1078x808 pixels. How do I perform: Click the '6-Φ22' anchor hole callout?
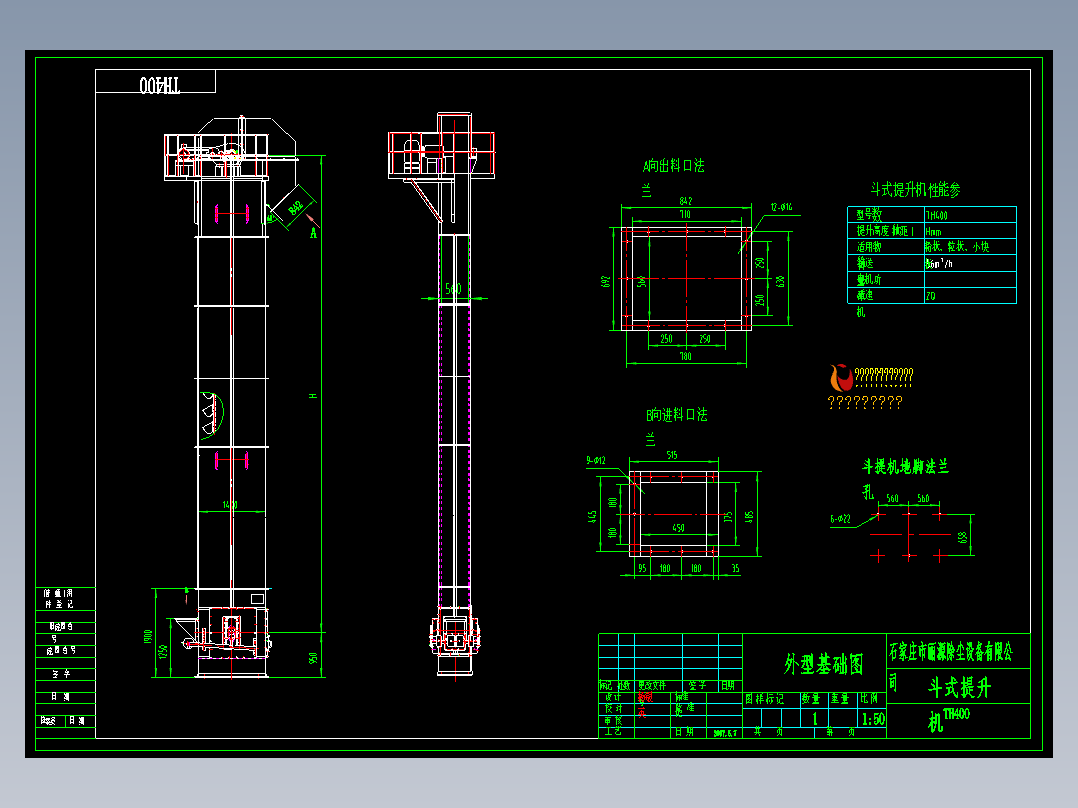tap(840, 519)
